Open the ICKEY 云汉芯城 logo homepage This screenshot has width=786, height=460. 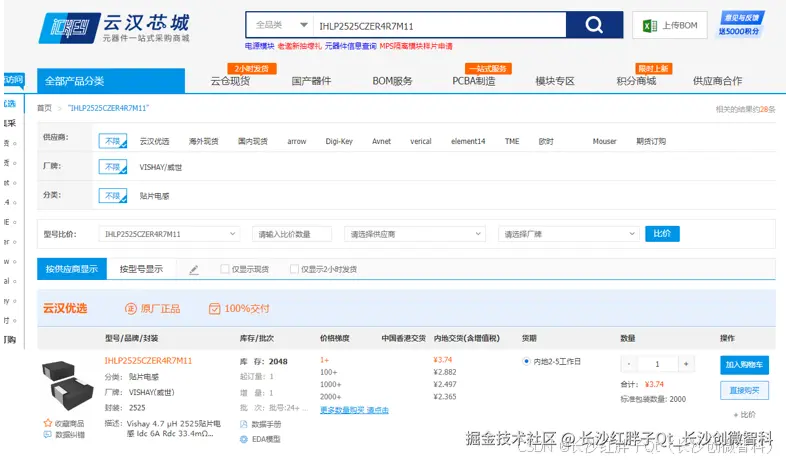pyautogui.click(x=115, y=28)
